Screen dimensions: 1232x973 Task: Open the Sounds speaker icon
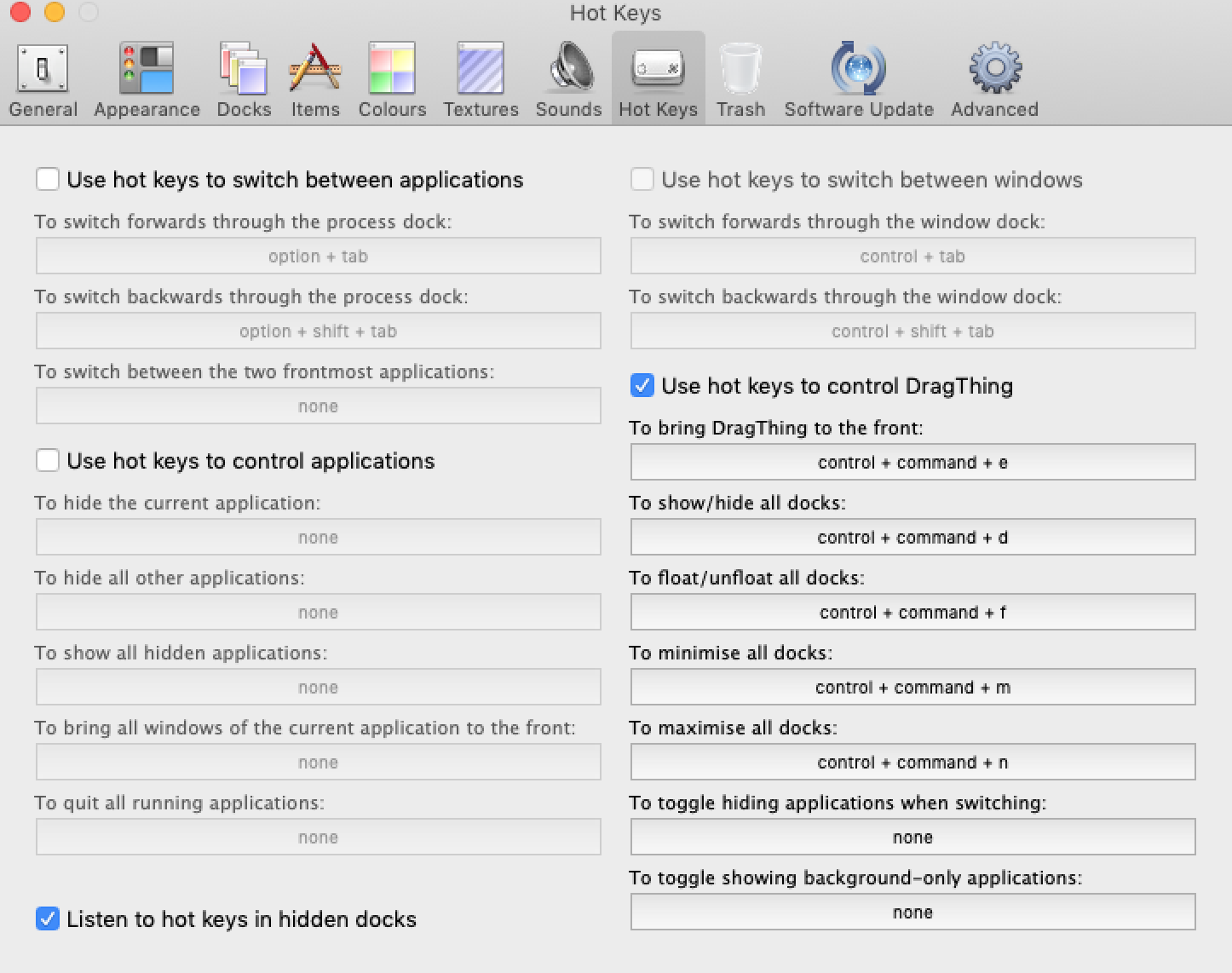[568, 80]
